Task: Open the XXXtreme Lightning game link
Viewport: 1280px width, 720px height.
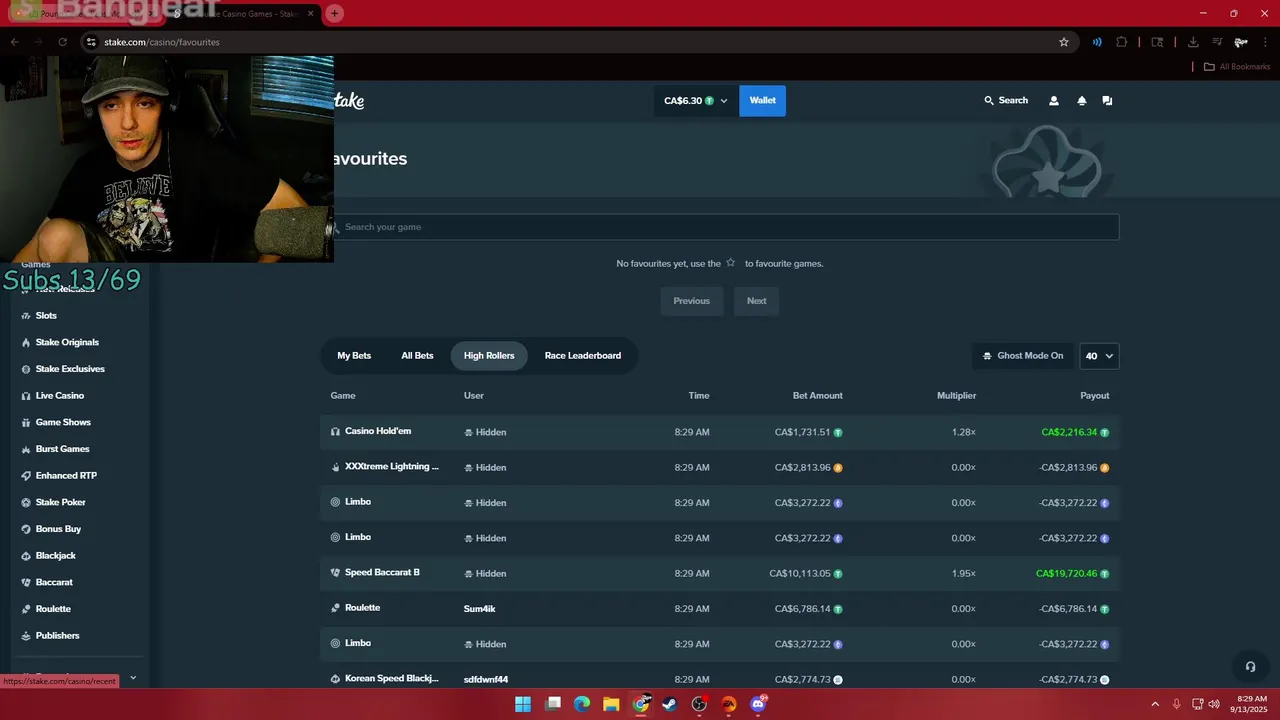Action: [392, 467]
